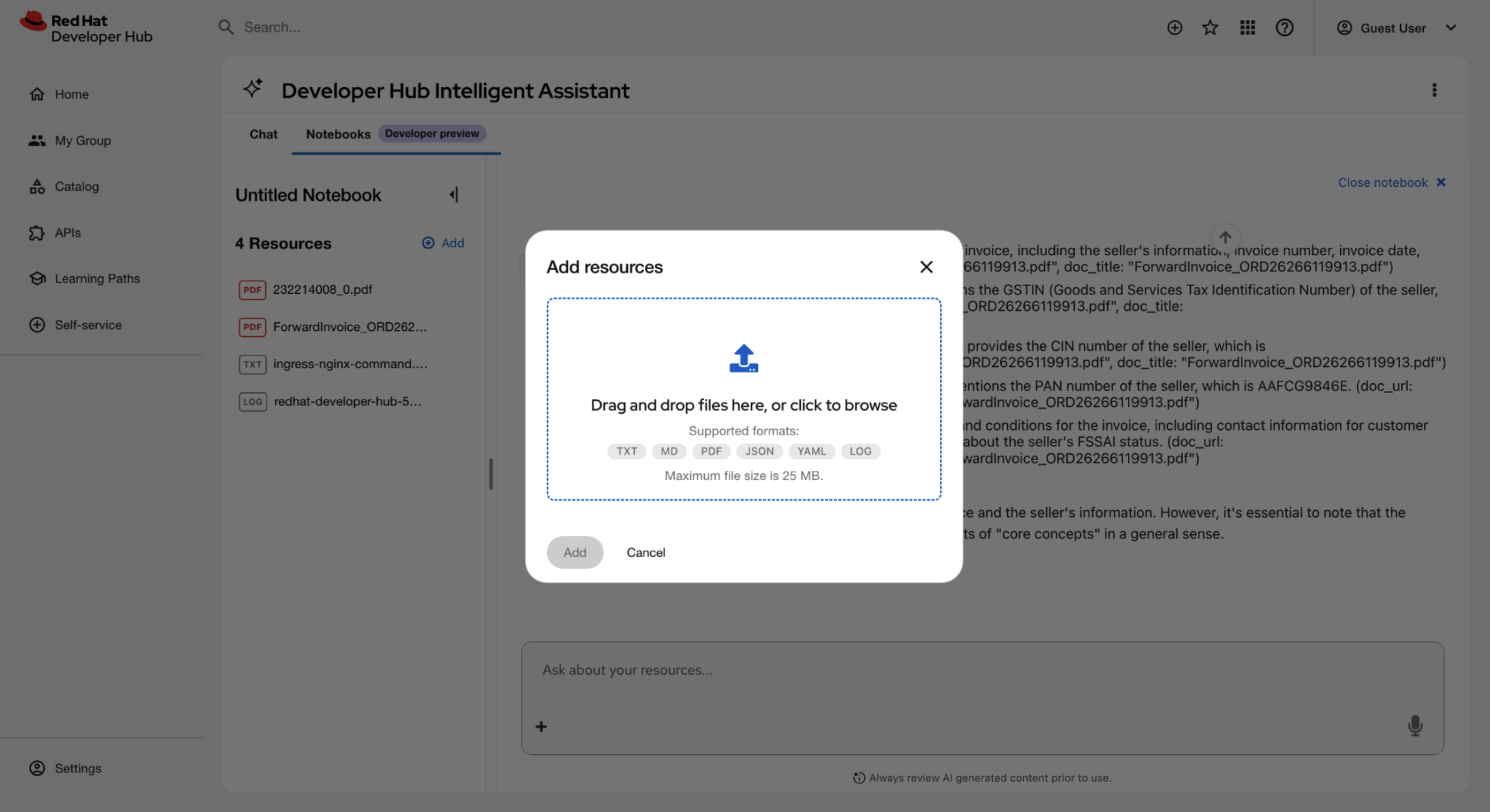The width and height of the screenshot is (1490, 812).
Task: Open APIs in the sidebar
Action: (55, 232)
